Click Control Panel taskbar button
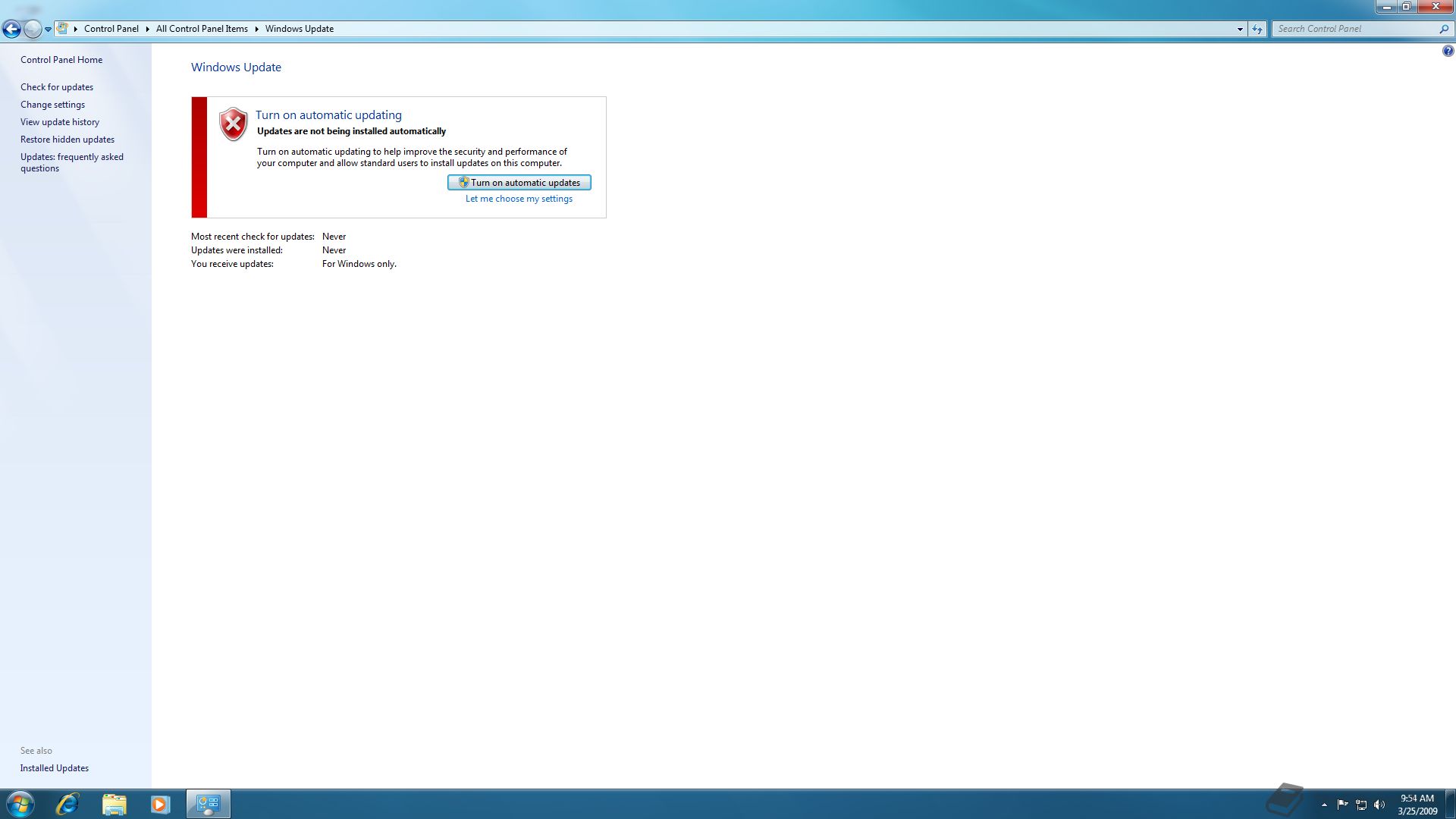The image size is (1456, 819). click(x=209, y=804)
